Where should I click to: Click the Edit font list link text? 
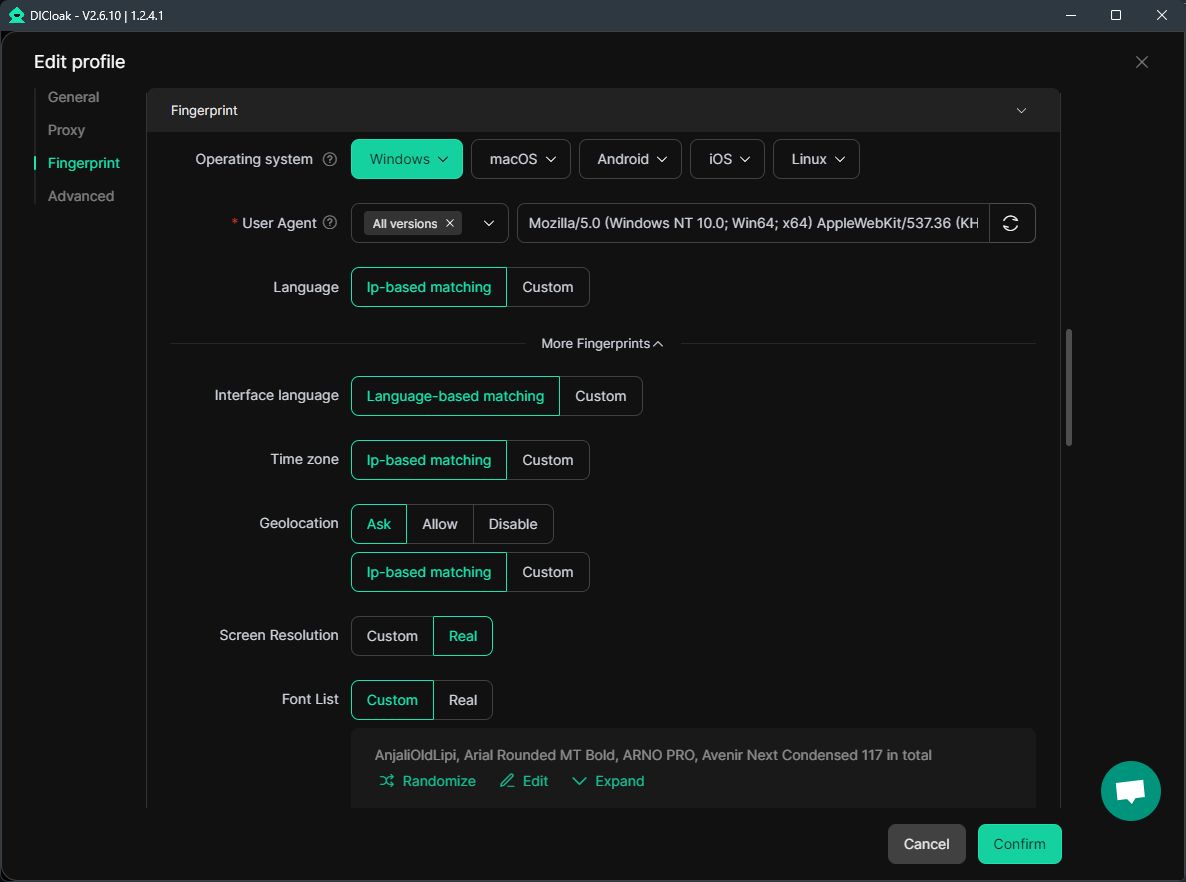coord(536,781)
